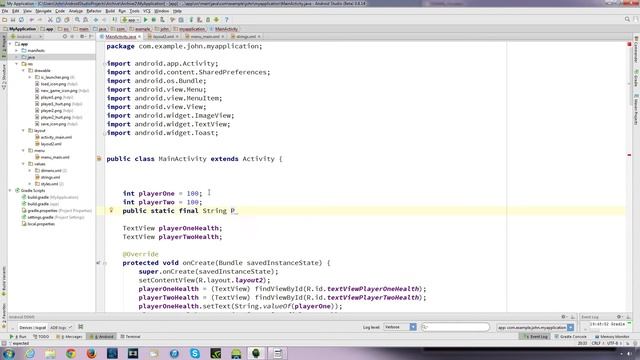Open the Log level Verbose dropdown
The height and width of the screenshot is (360, 640).
[400, 327]
